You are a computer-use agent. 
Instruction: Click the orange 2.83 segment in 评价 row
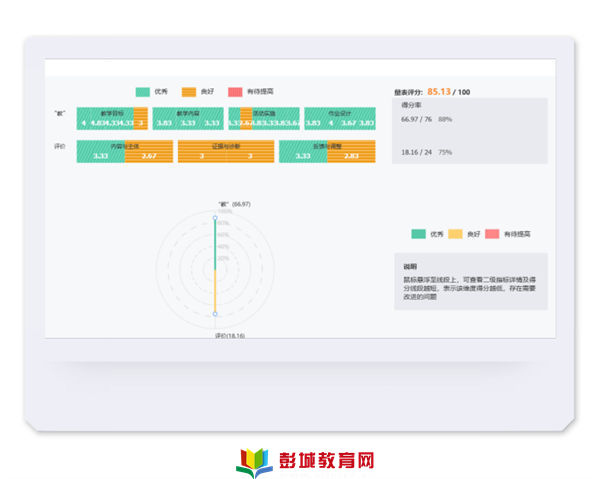351,152
